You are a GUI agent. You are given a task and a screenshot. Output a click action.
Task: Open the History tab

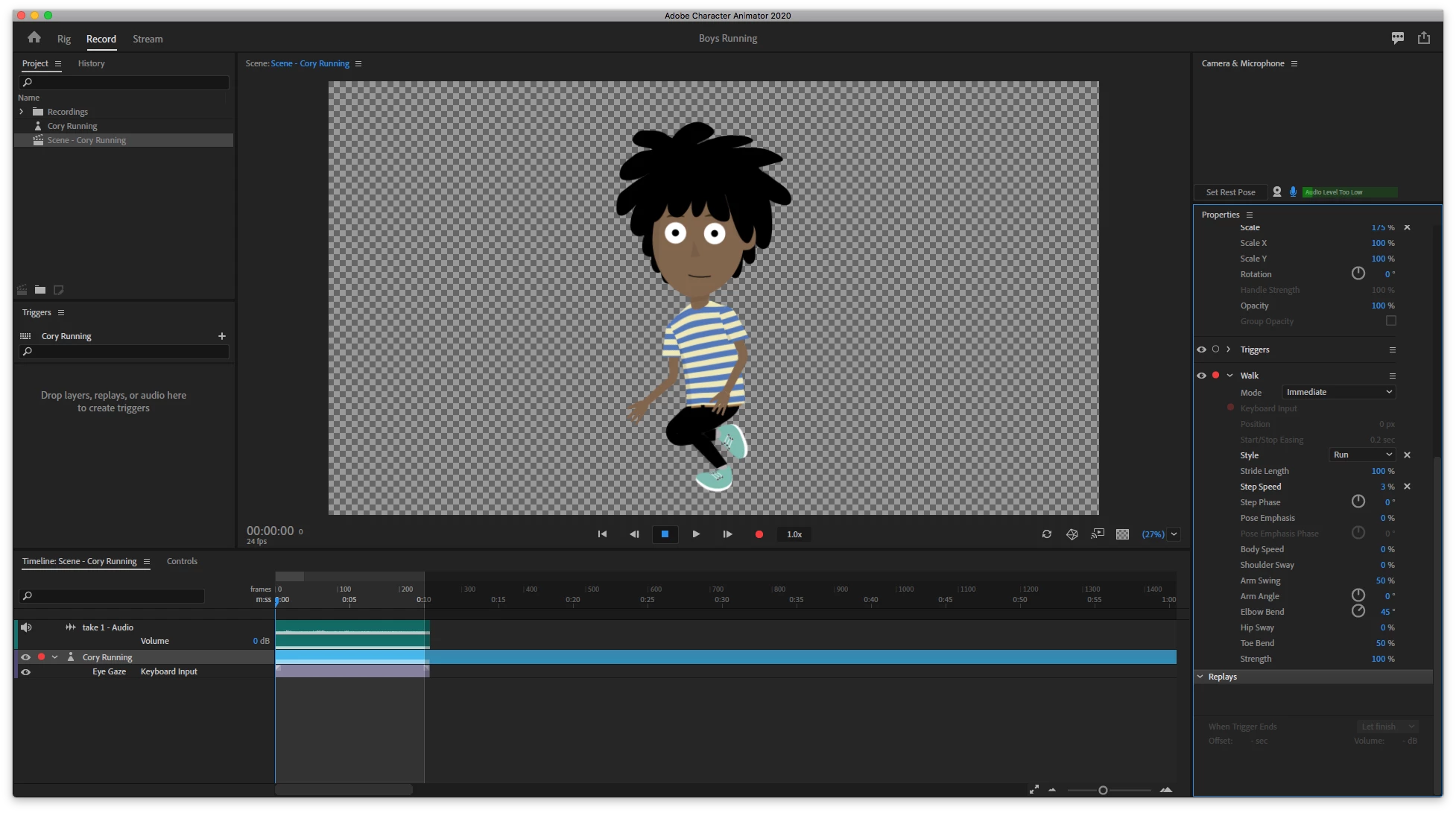[91, 63]
